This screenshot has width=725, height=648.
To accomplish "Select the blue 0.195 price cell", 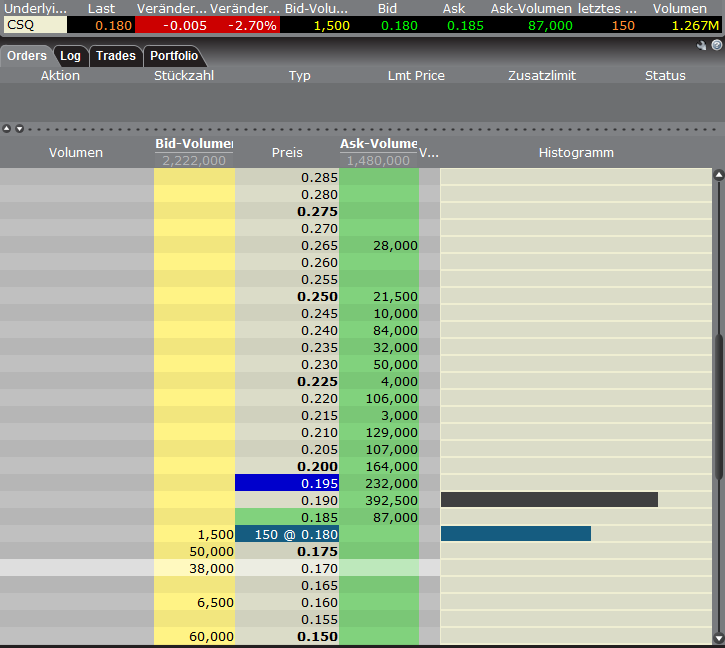I will click(x=287, y=483).
